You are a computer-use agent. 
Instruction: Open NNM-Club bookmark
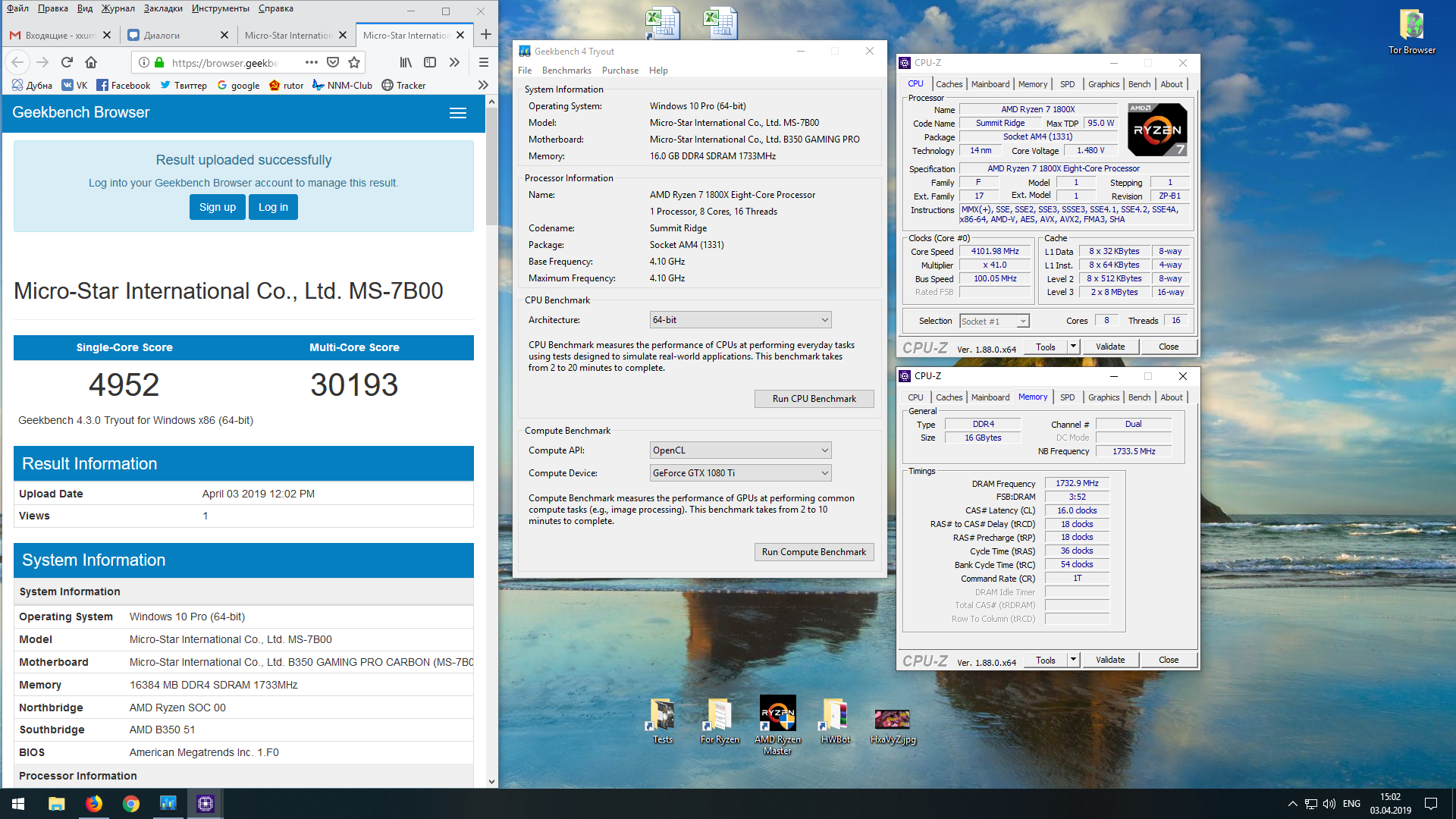pyautogui.click(x=342, y=85)
